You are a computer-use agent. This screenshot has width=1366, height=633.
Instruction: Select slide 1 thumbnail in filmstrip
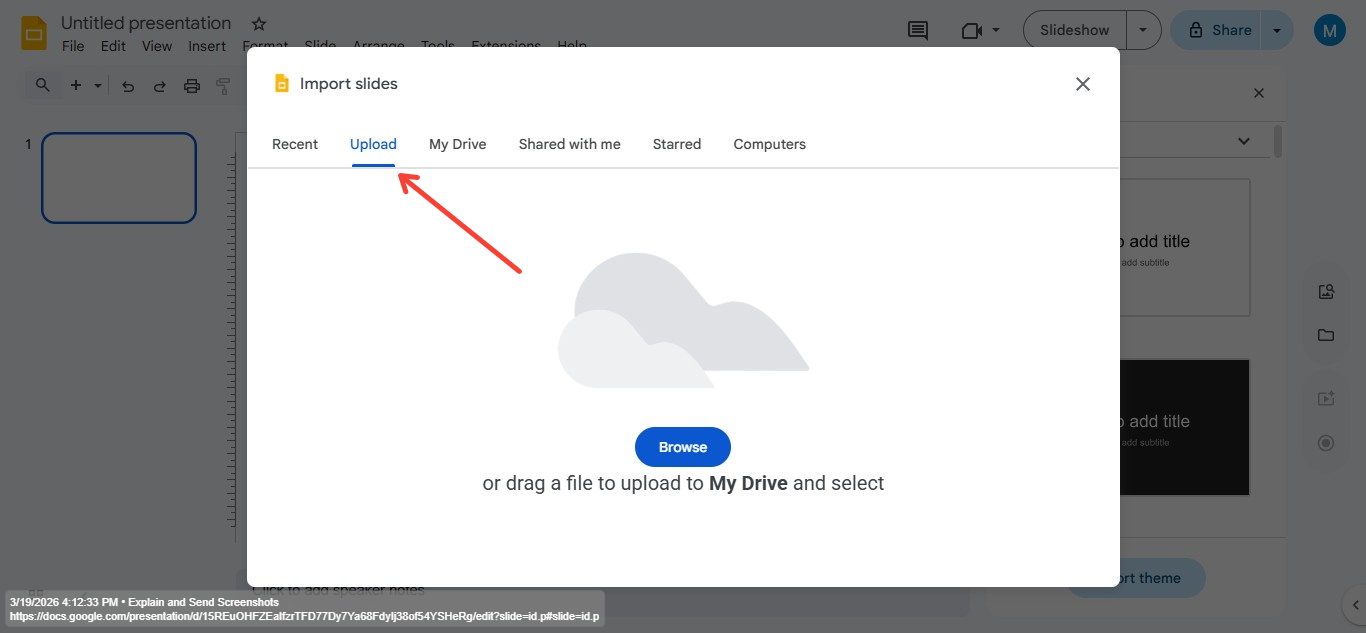[119, 178]
